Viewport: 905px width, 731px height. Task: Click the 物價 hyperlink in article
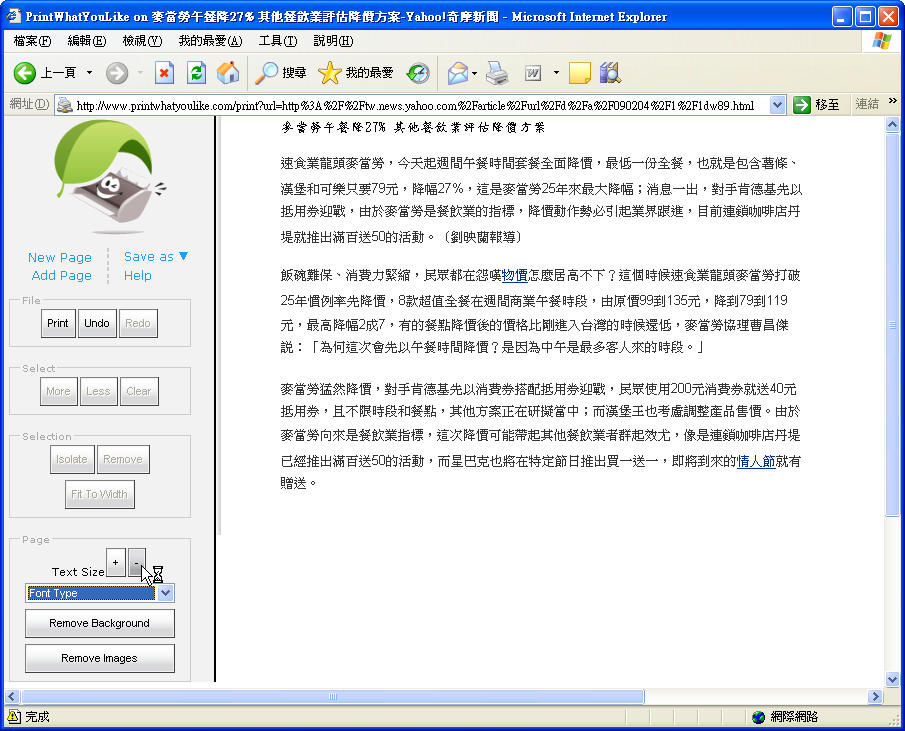[x=515, y=275]
